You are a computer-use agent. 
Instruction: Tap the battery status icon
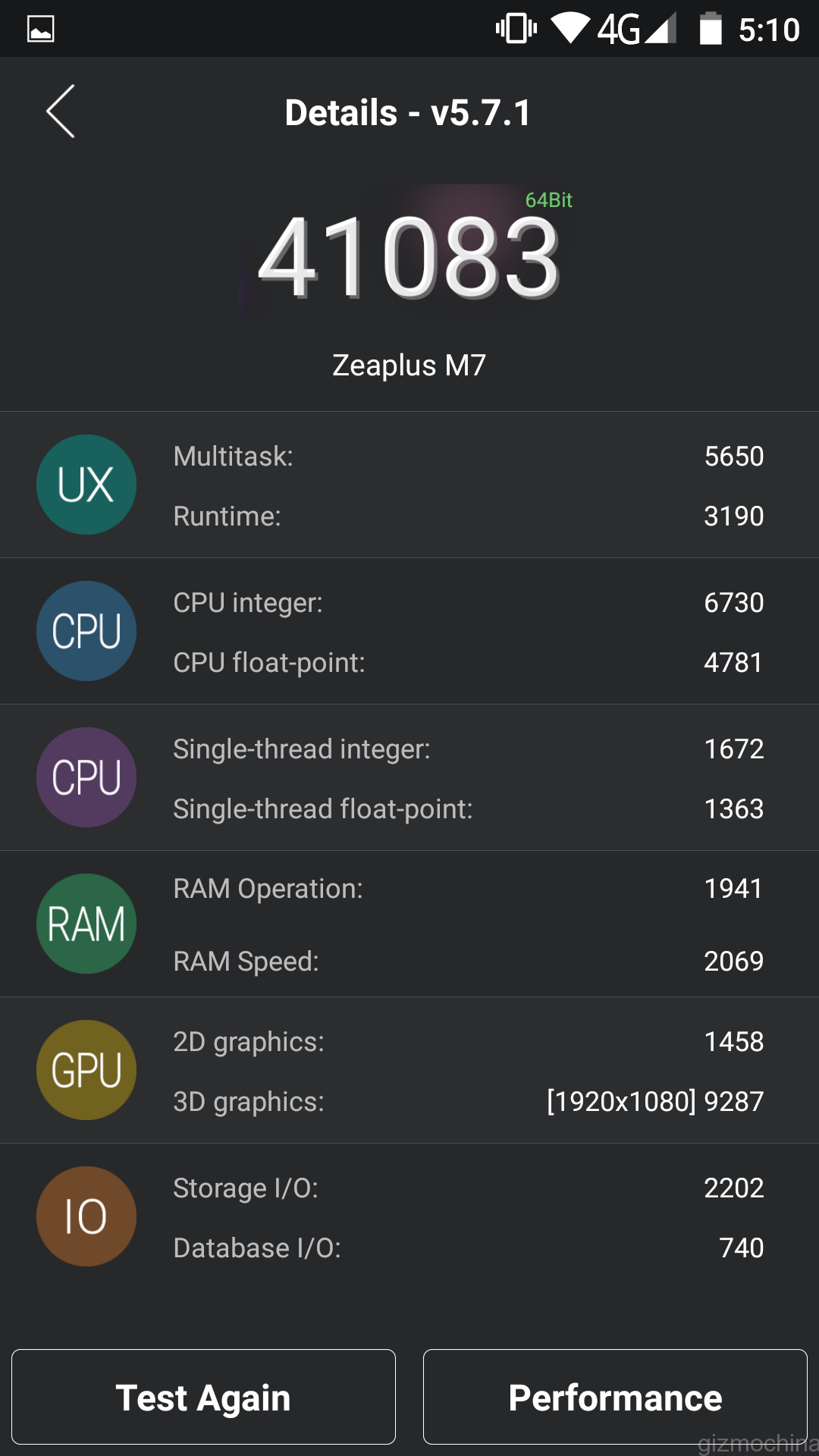point(711,29)
